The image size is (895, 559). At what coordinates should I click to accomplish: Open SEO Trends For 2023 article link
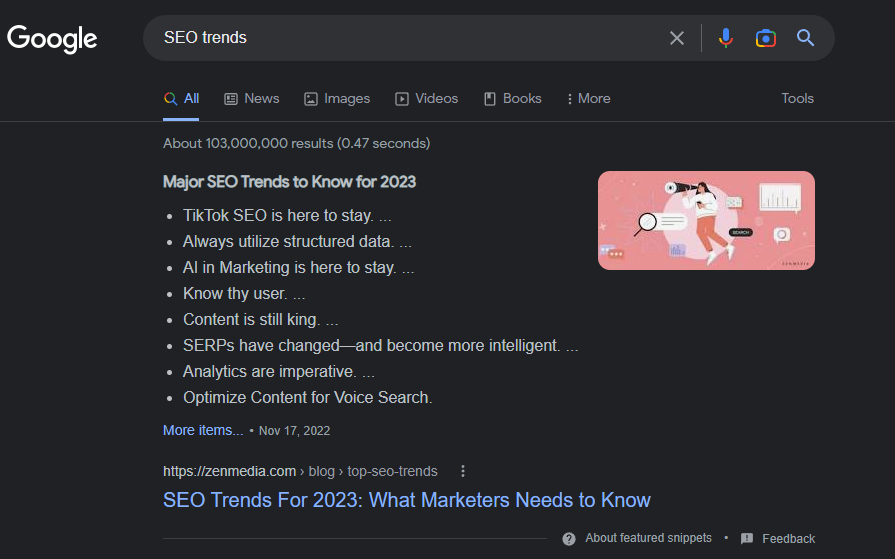(x=406, y=500)
